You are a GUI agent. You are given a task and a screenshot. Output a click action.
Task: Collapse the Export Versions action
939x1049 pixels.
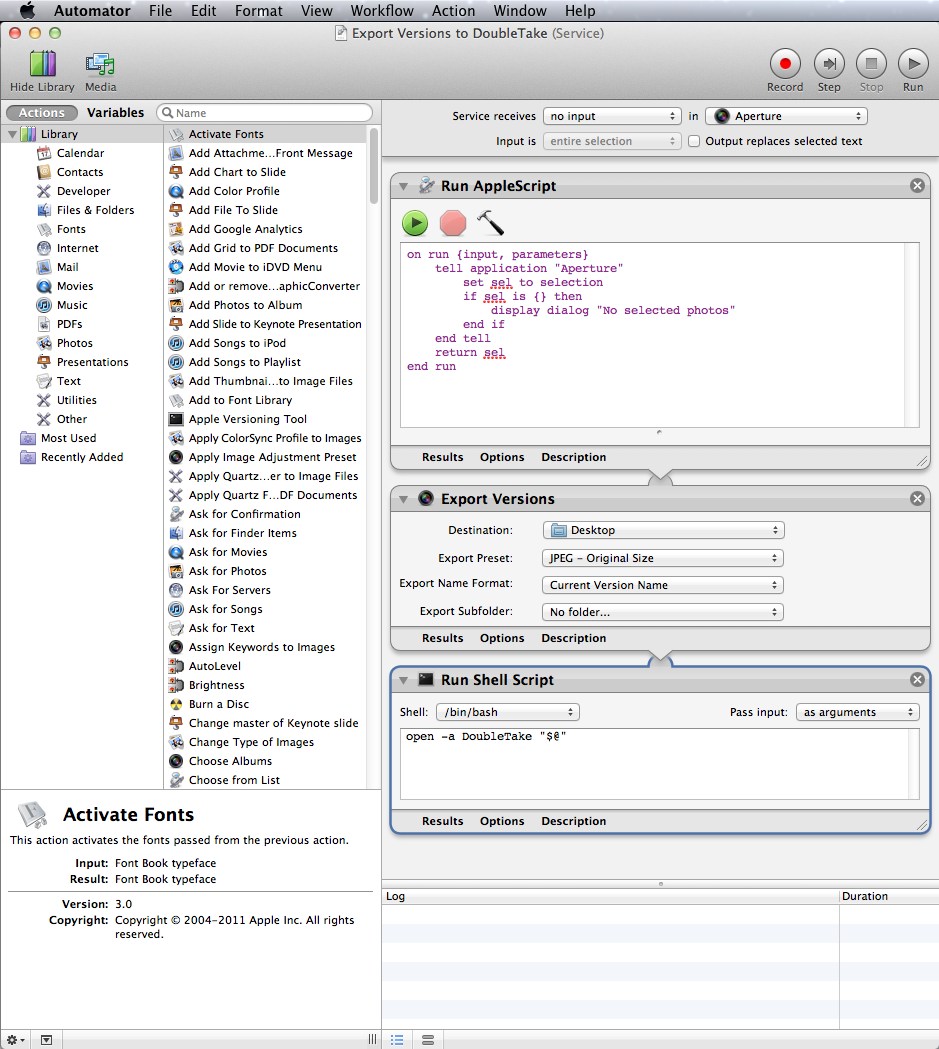(403, 499)
